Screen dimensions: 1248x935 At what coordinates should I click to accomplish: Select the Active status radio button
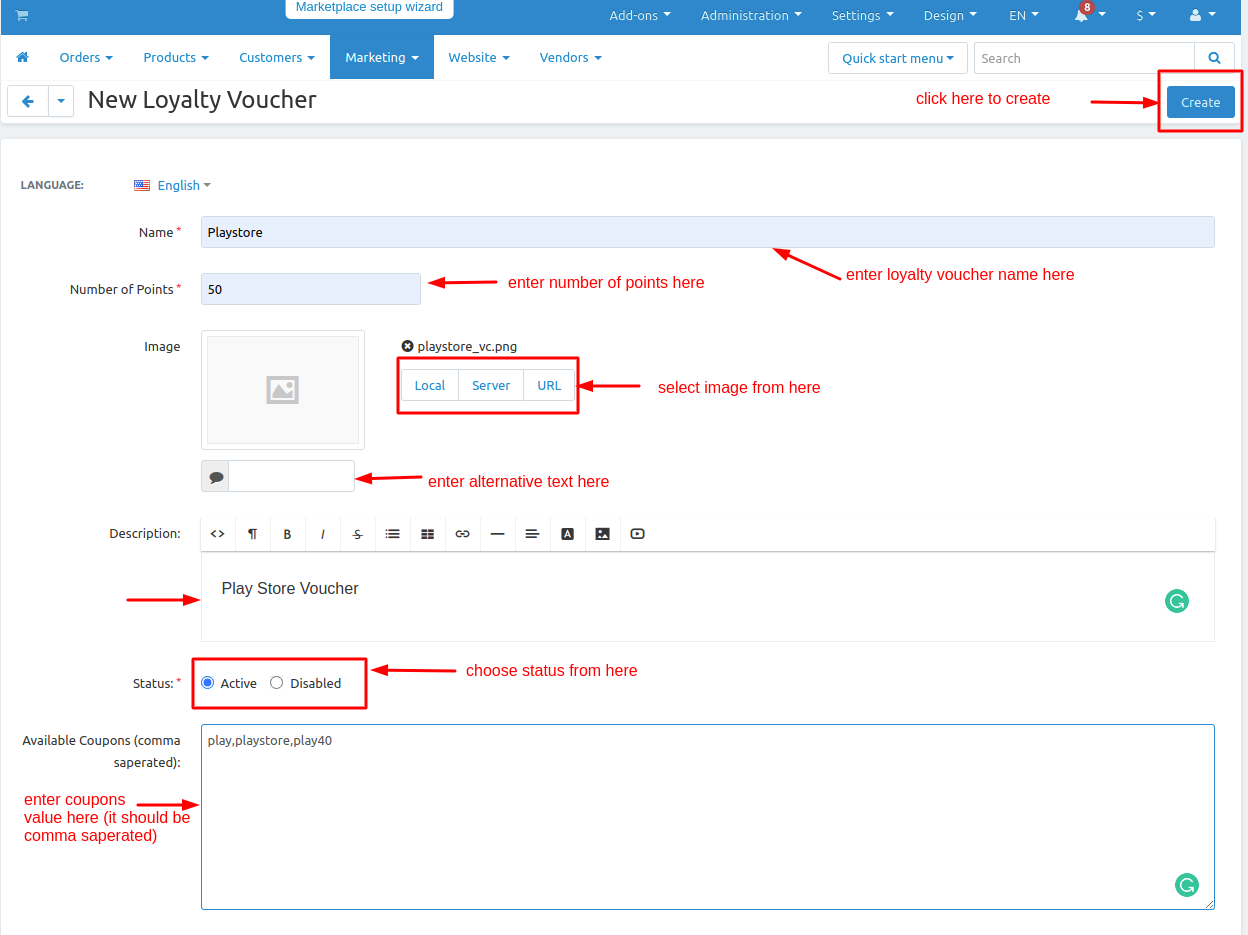tap(207, 683)
